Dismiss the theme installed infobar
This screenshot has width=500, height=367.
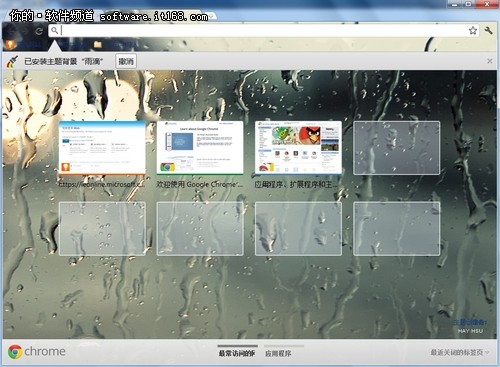490,61
